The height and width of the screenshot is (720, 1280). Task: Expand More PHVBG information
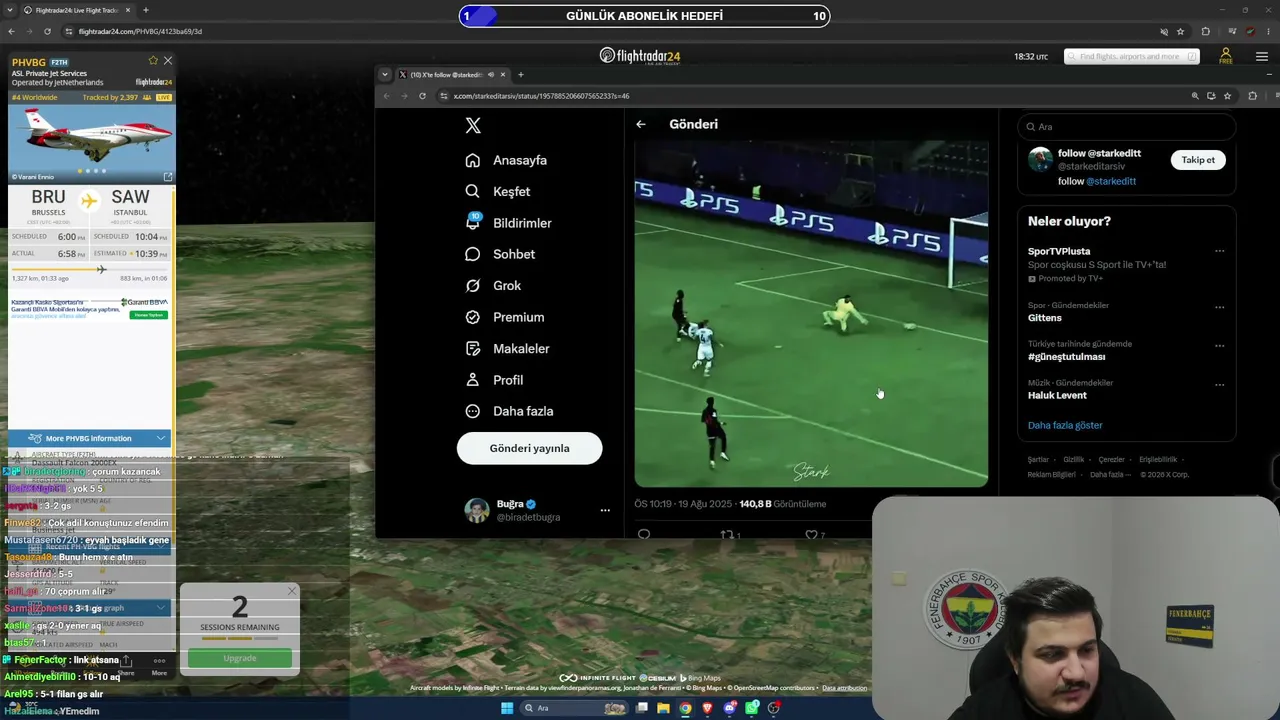[90, 438]
